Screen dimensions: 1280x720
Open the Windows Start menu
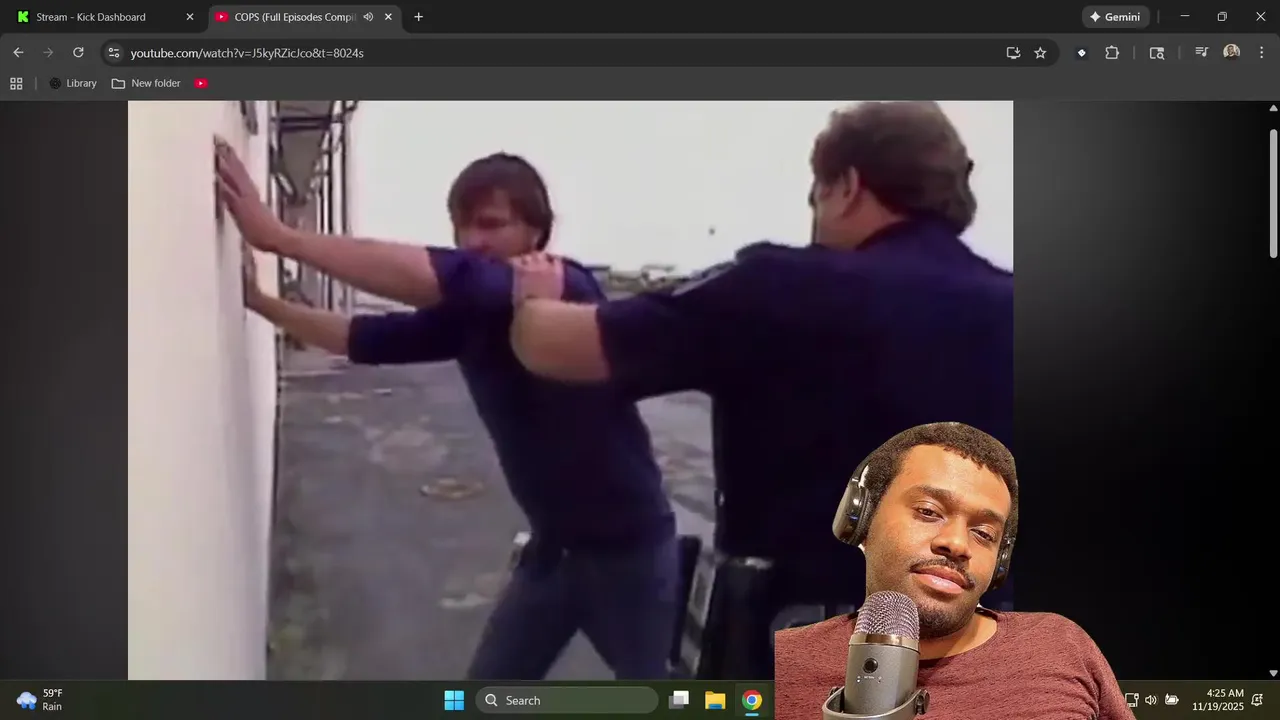point(454,700)
